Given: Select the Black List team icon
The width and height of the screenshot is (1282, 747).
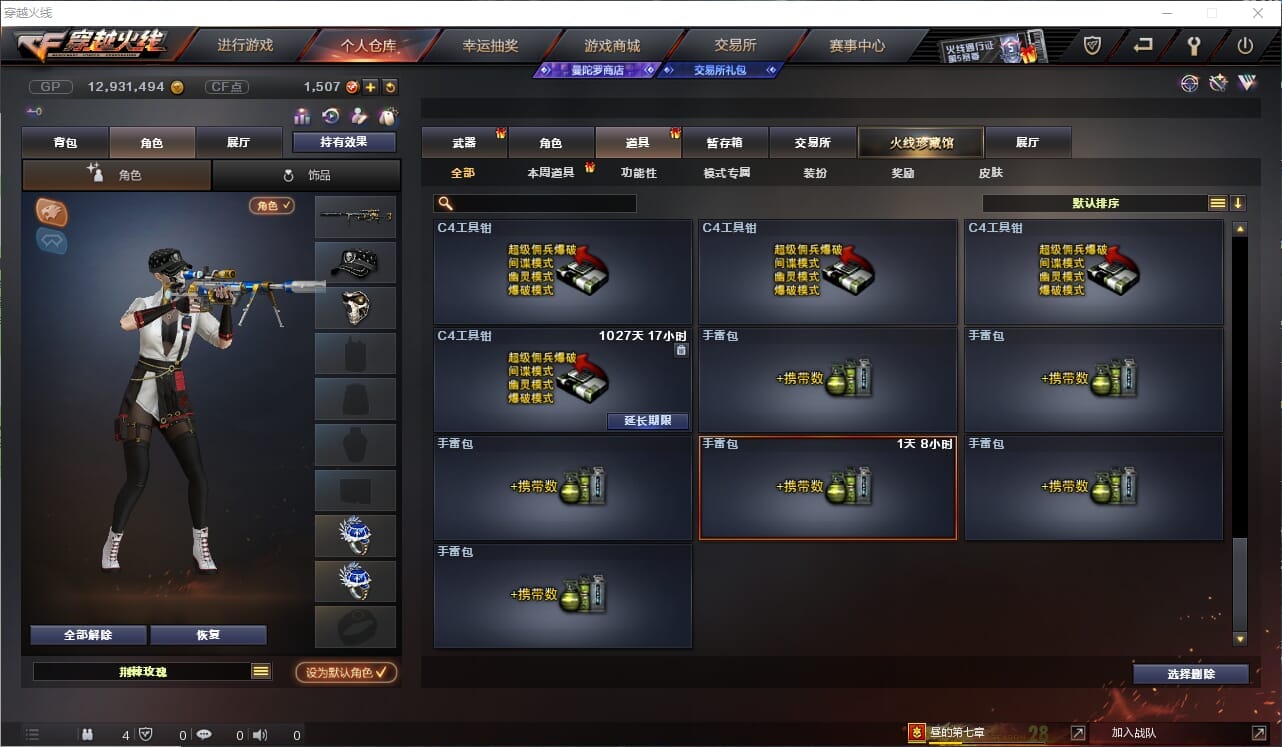Looking at the screenshot, I should (52, 211).
